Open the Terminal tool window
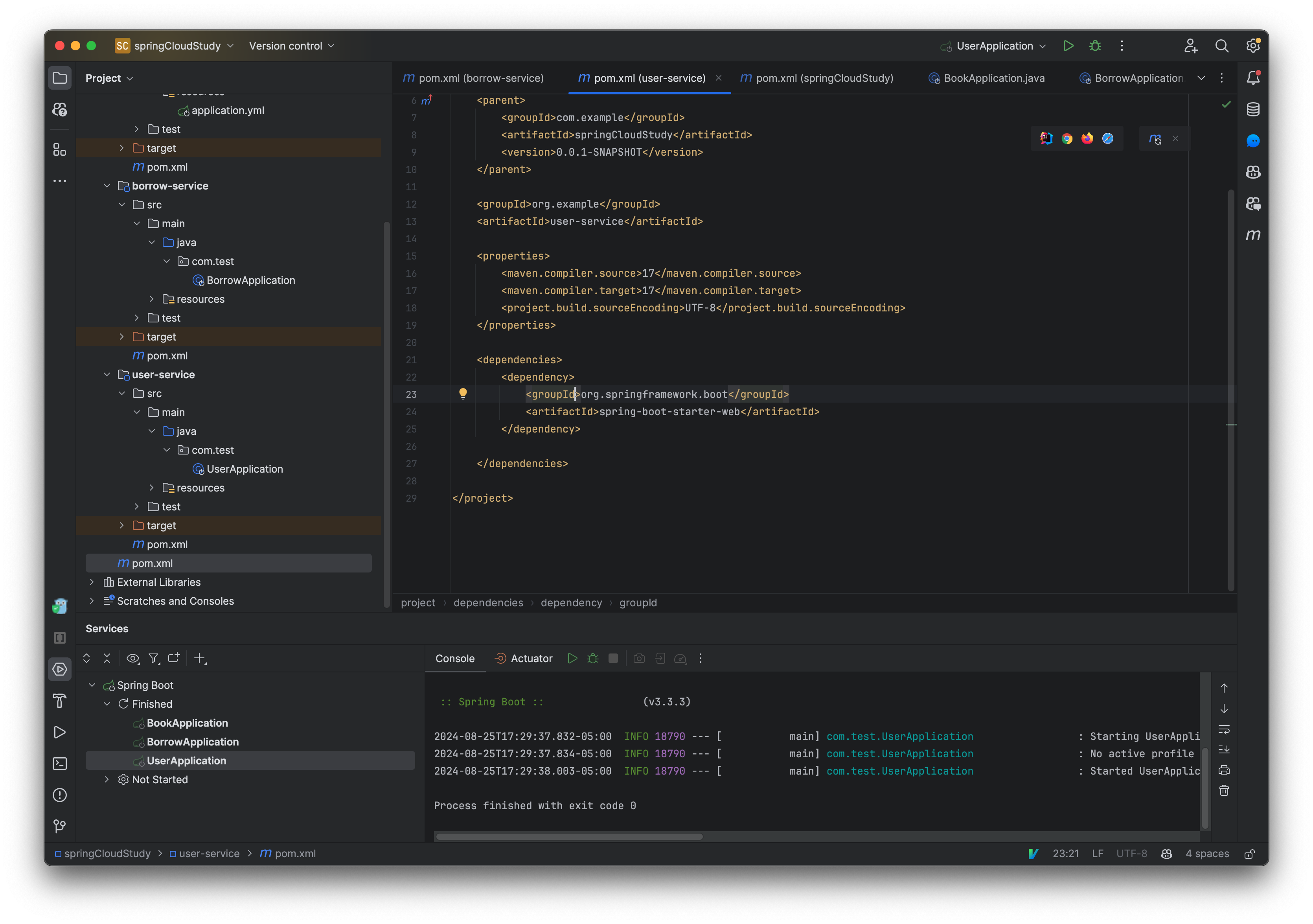Image resolution: width=1313 pixels, height=924 pixels. 59,763
